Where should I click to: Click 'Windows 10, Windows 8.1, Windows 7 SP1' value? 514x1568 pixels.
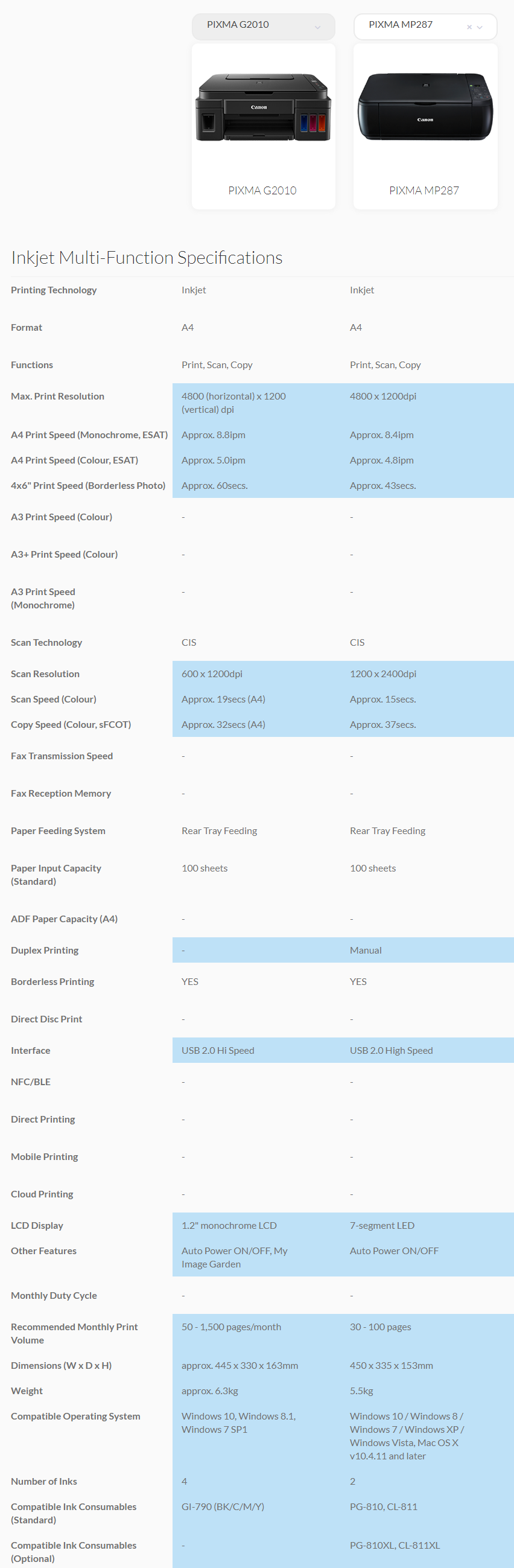238,1423
